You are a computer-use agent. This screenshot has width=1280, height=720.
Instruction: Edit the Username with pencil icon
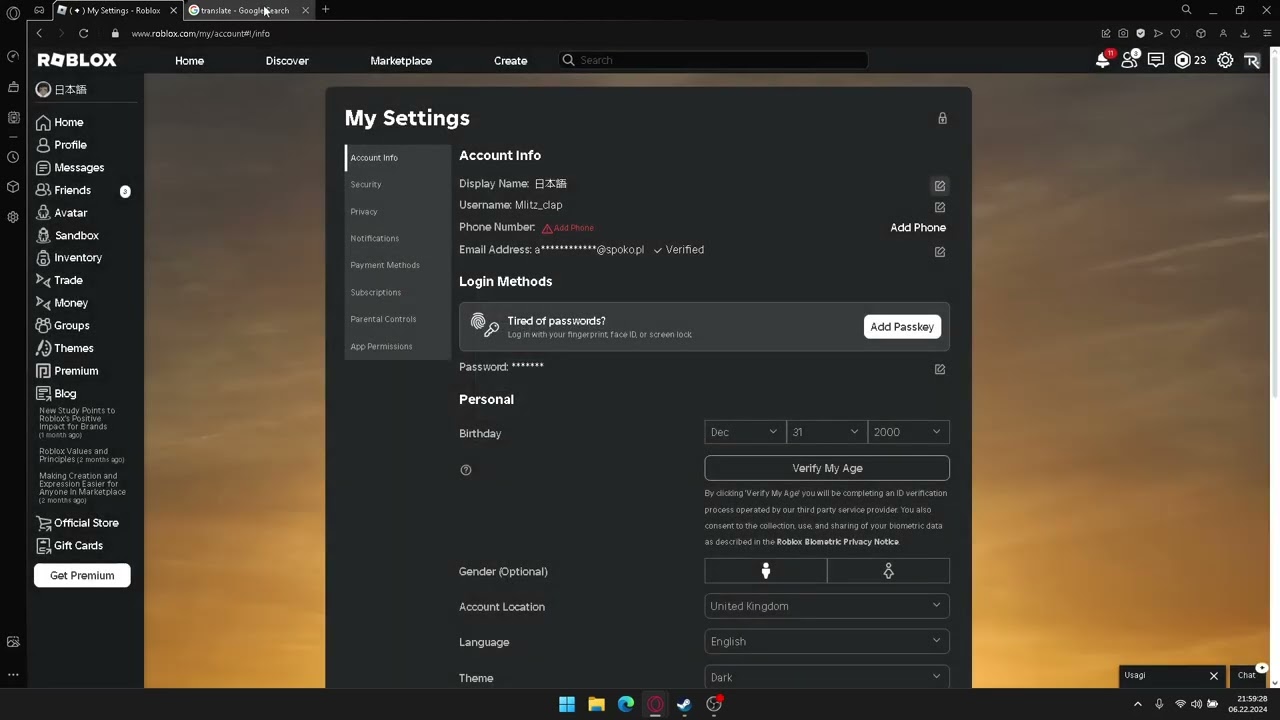tap(940, 207)
